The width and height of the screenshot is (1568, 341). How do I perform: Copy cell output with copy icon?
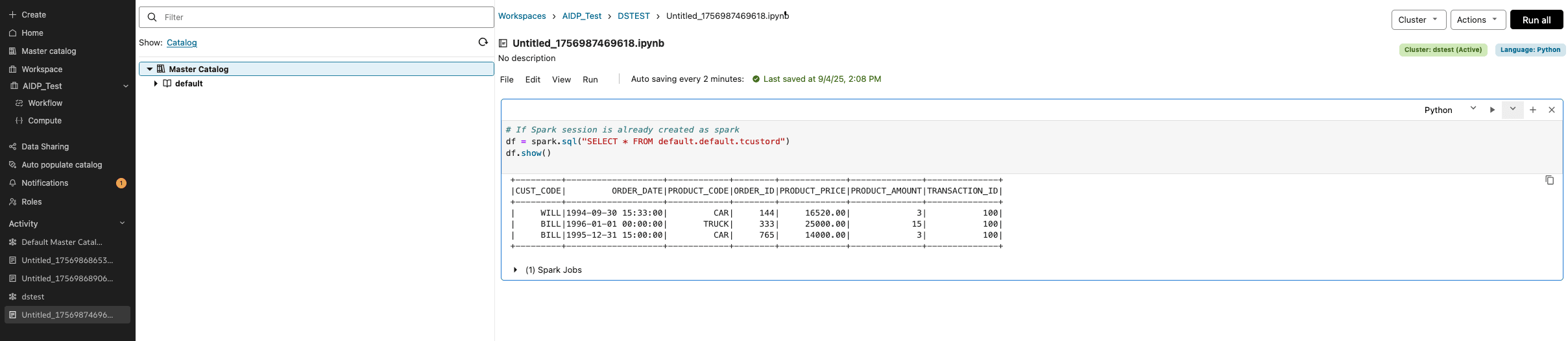point(1549,180)
